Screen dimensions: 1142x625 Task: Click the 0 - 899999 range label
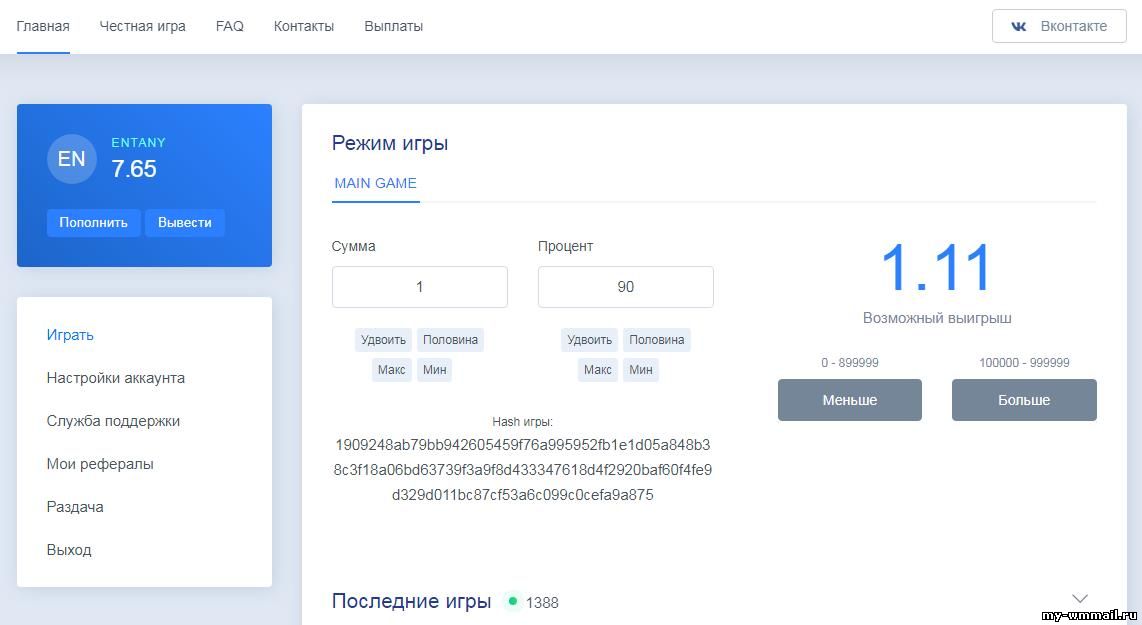850,363
